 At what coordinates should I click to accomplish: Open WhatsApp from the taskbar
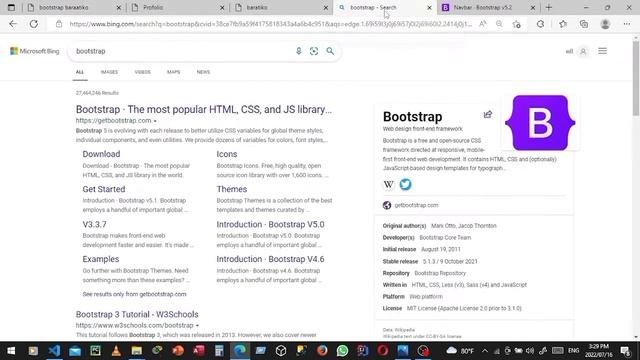point(342,351)
